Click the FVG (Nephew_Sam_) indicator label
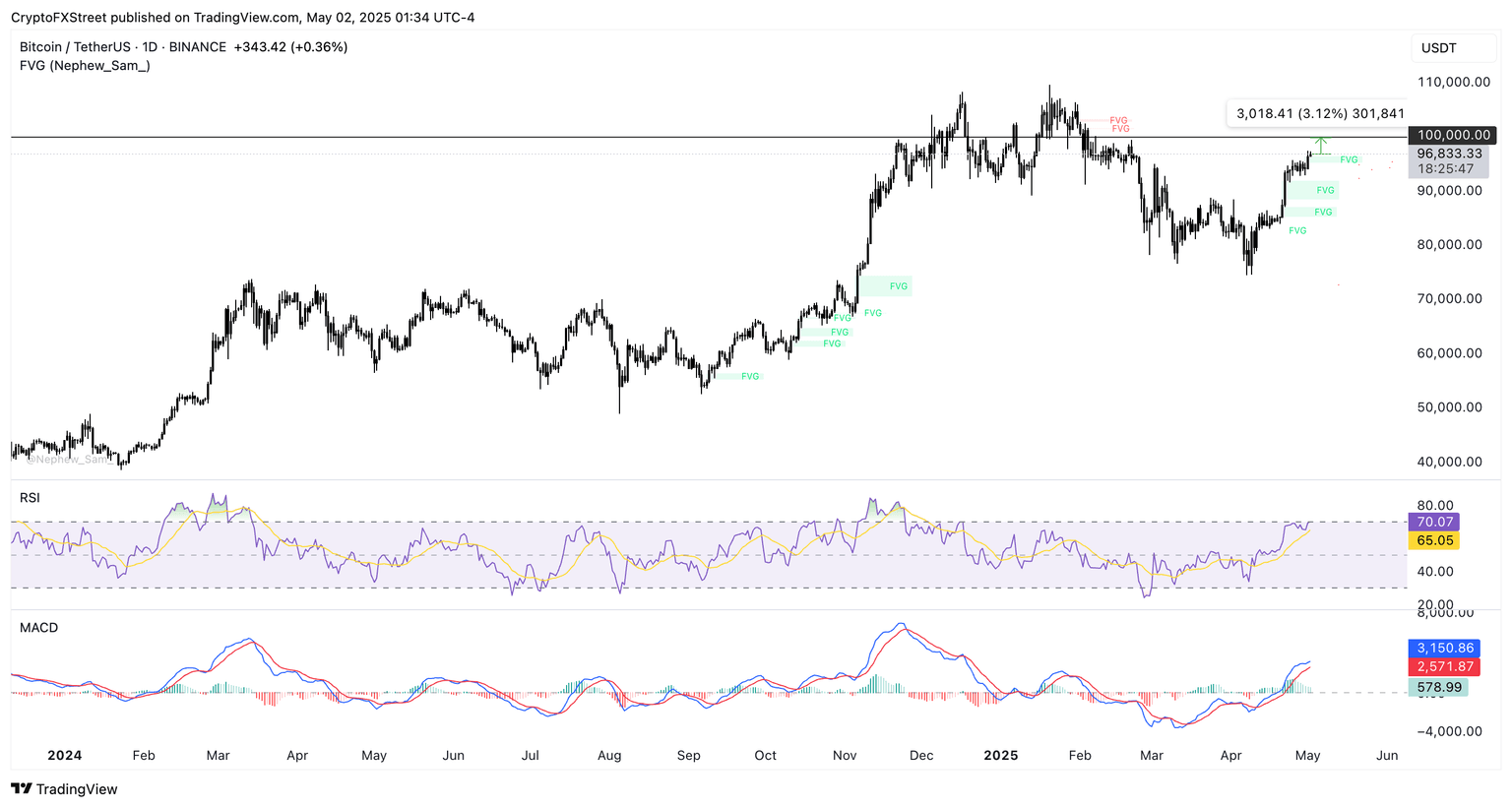Screen dimensions: 1512x808 (85, 67)
